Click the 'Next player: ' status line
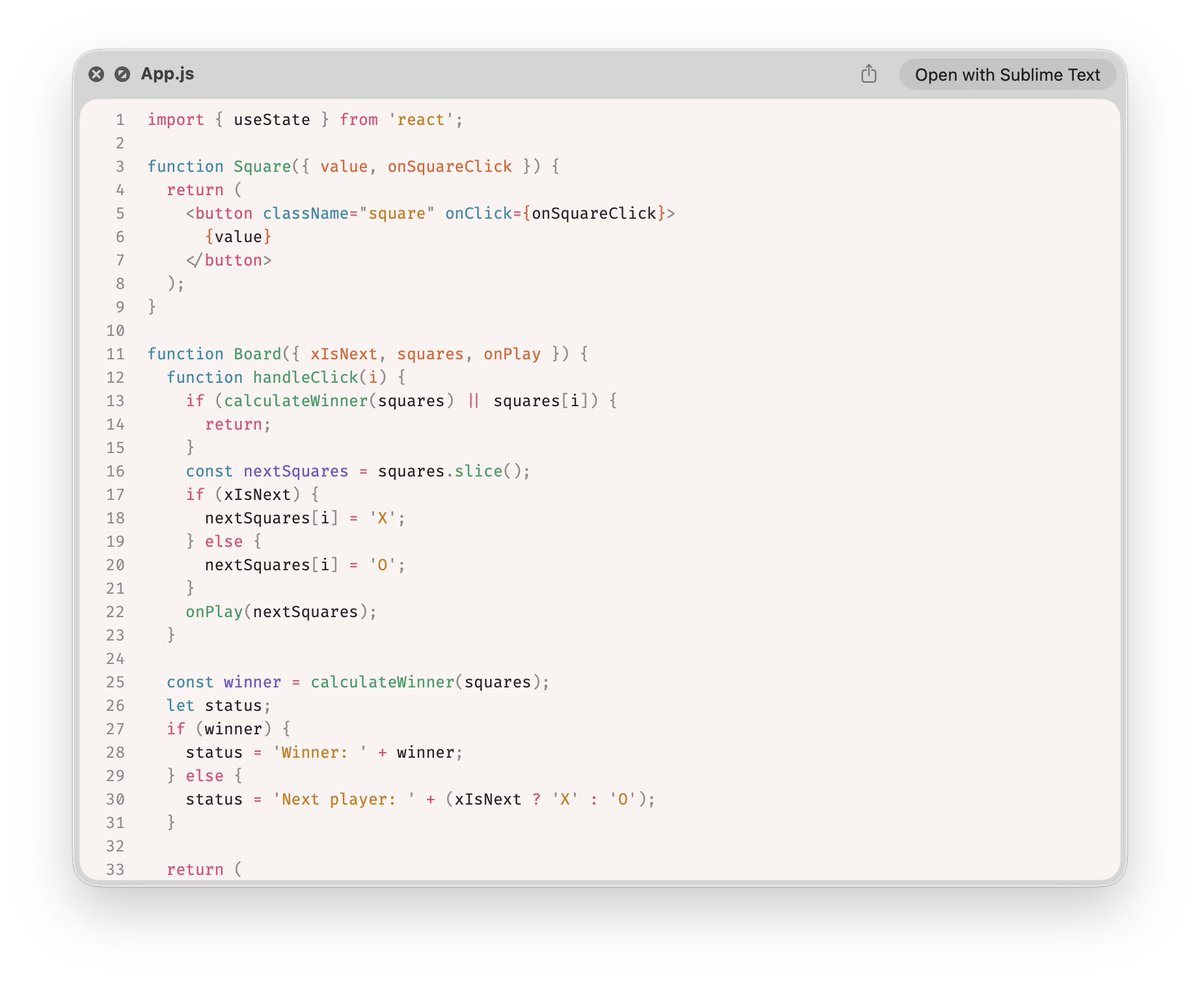This screenshot has width=1200, height=983. 421,799
